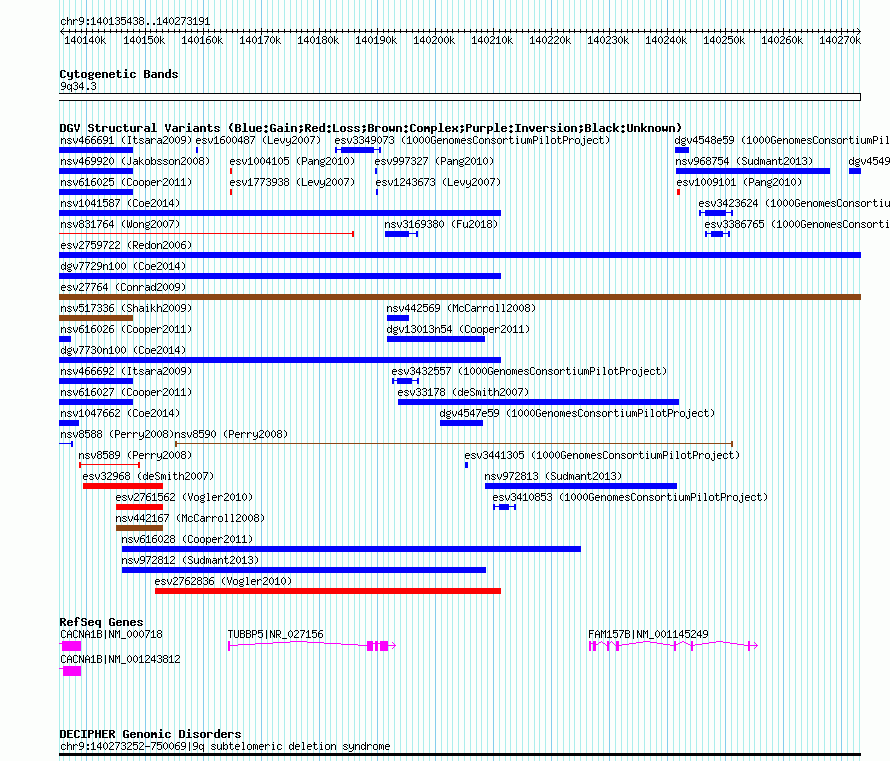This screenshot has width=890, height=761.
Task: Click the DGV Structural Variants track title
Action: 371,128
